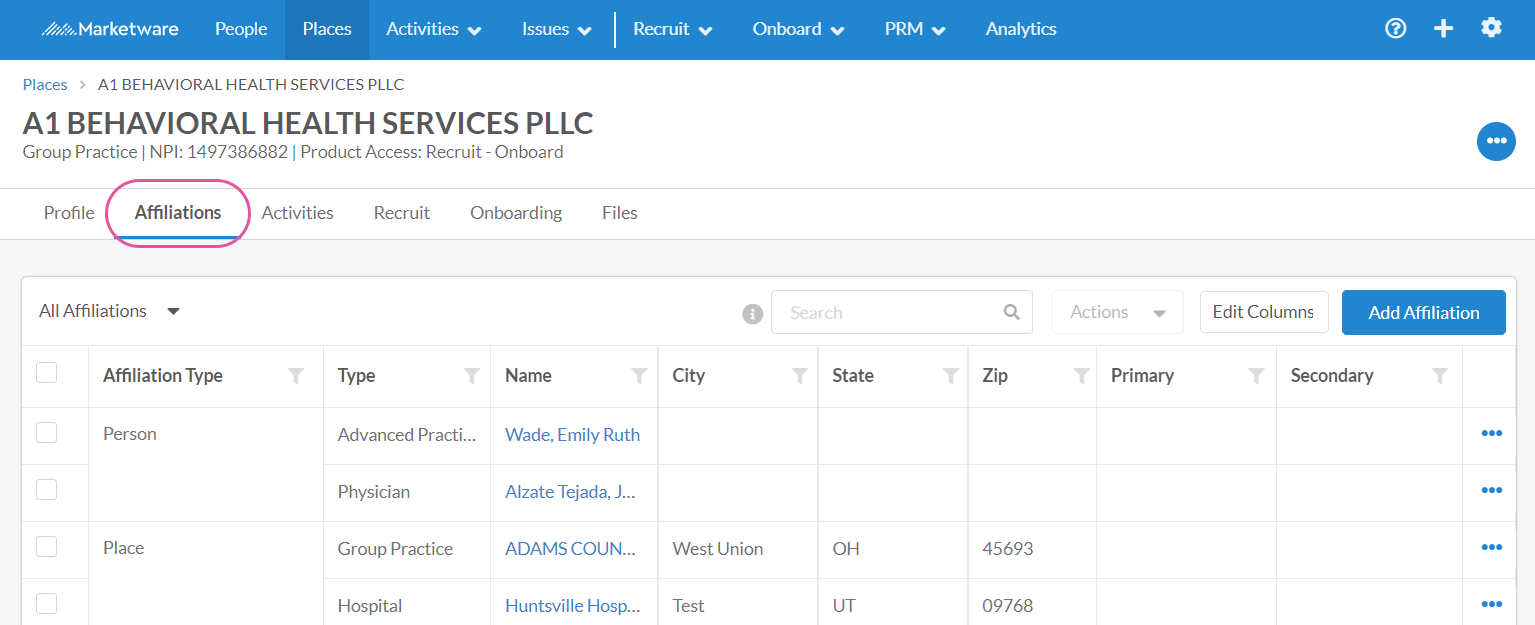
Task: Switch to the Activities tab below title
Action: 297,213
